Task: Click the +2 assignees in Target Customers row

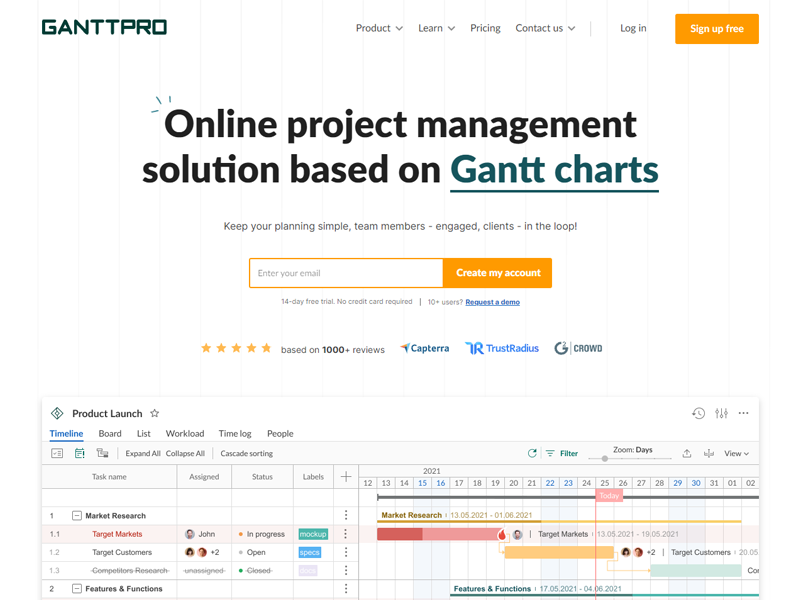Action: click(x=215, y=553)
